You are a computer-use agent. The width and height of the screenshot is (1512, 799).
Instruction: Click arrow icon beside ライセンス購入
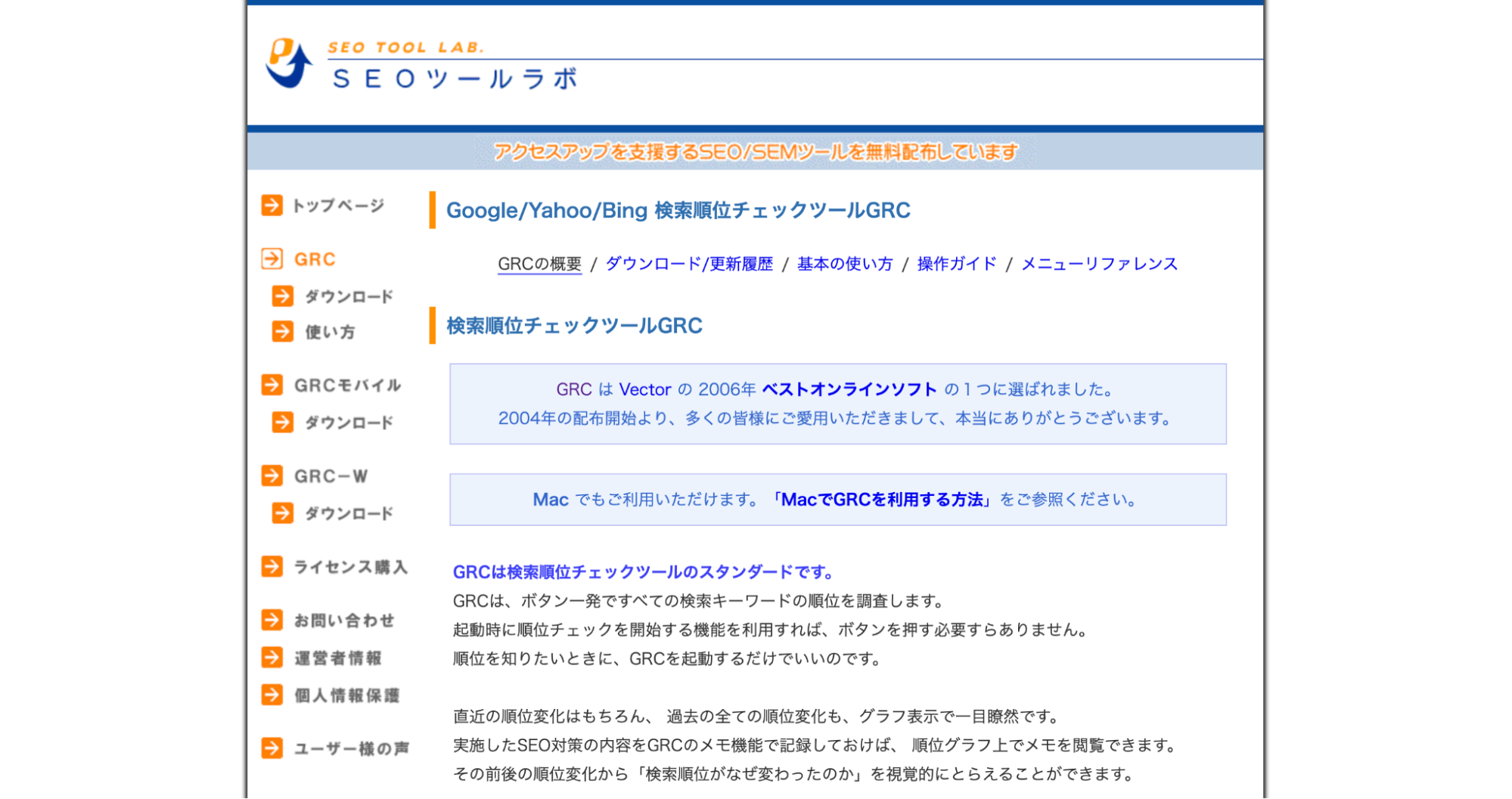272,566
